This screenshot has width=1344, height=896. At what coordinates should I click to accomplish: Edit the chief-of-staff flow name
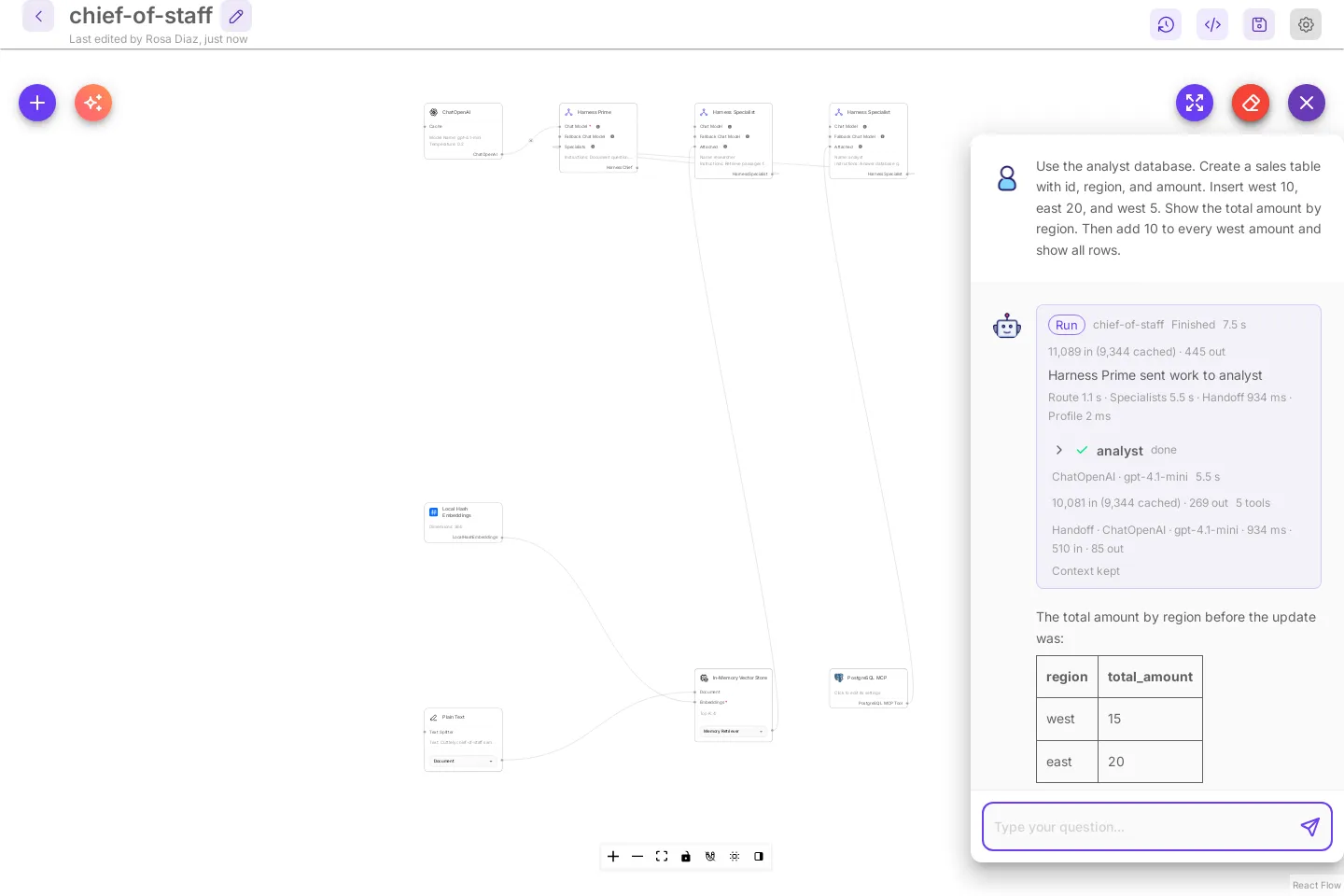pos(236,16)
